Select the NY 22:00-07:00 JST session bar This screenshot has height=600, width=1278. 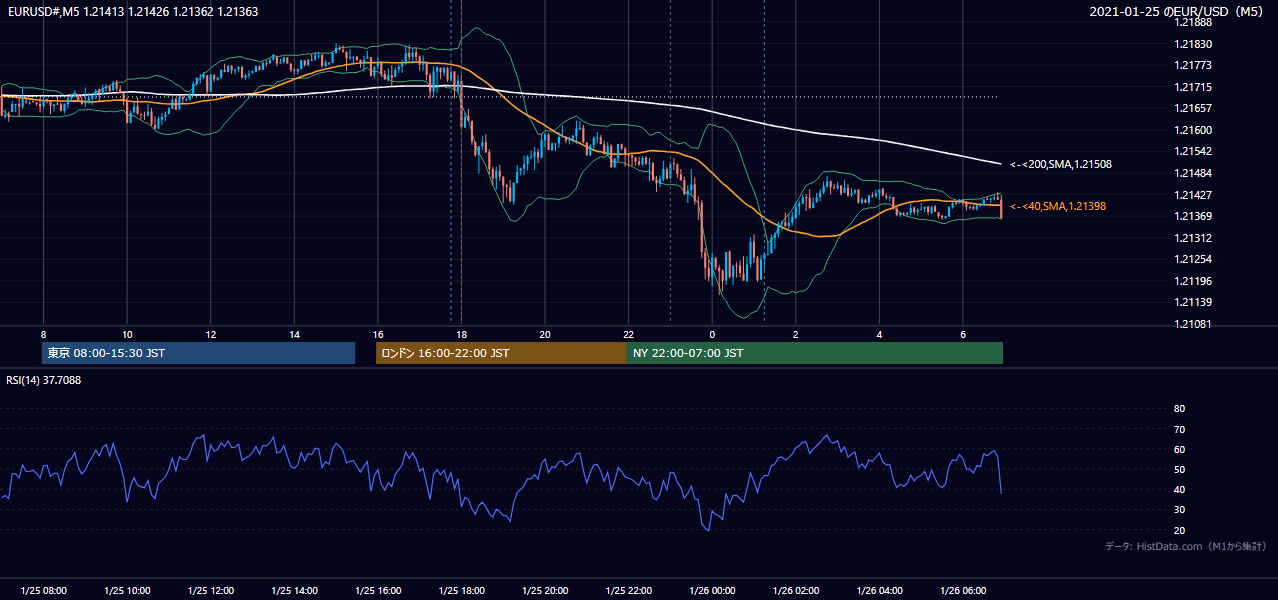click(815, 353)
